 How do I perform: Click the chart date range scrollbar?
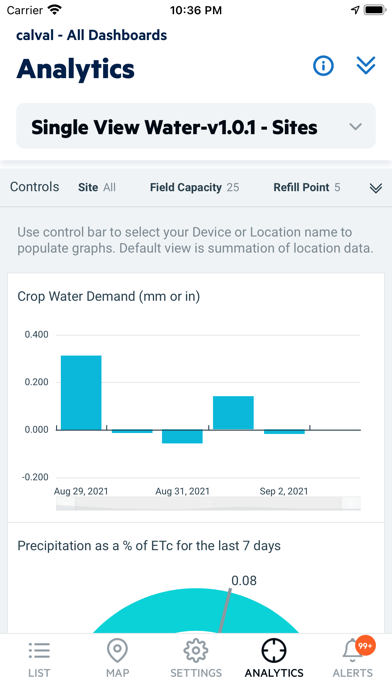click(208, 503)
